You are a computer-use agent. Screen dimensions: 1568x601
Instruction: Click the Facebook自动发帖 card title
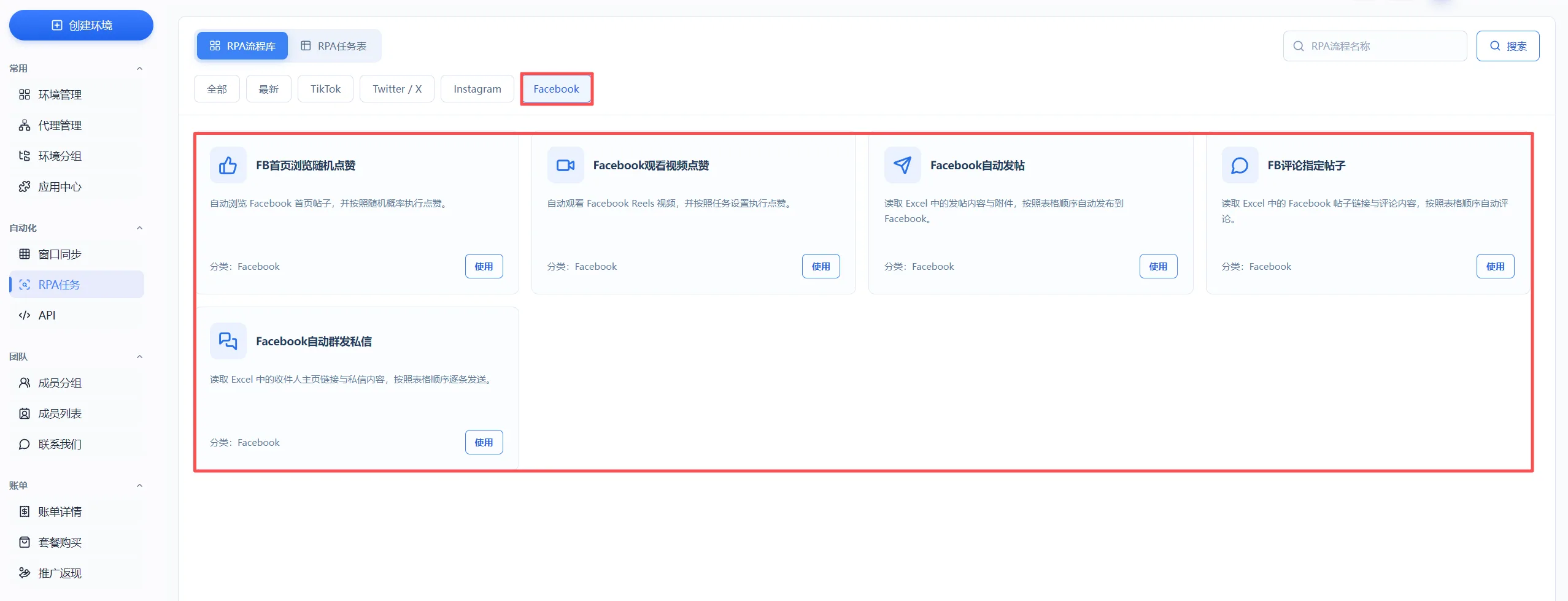click(978, 166)
